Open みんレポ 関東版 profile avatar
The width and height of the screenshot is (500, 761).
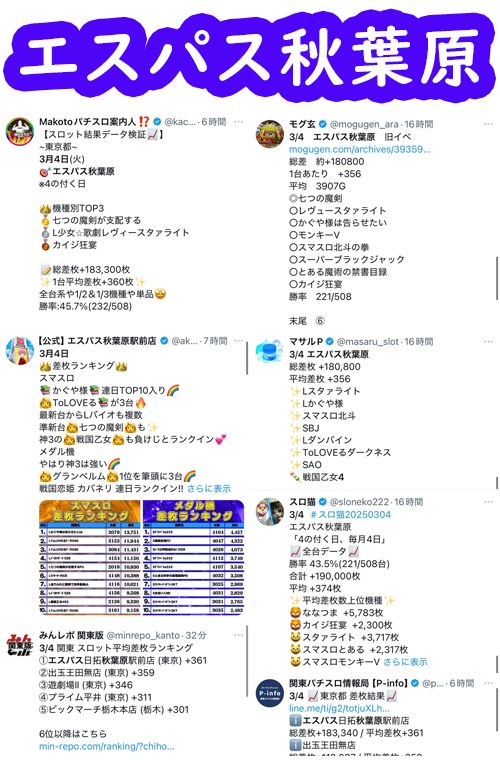[19, 645]
